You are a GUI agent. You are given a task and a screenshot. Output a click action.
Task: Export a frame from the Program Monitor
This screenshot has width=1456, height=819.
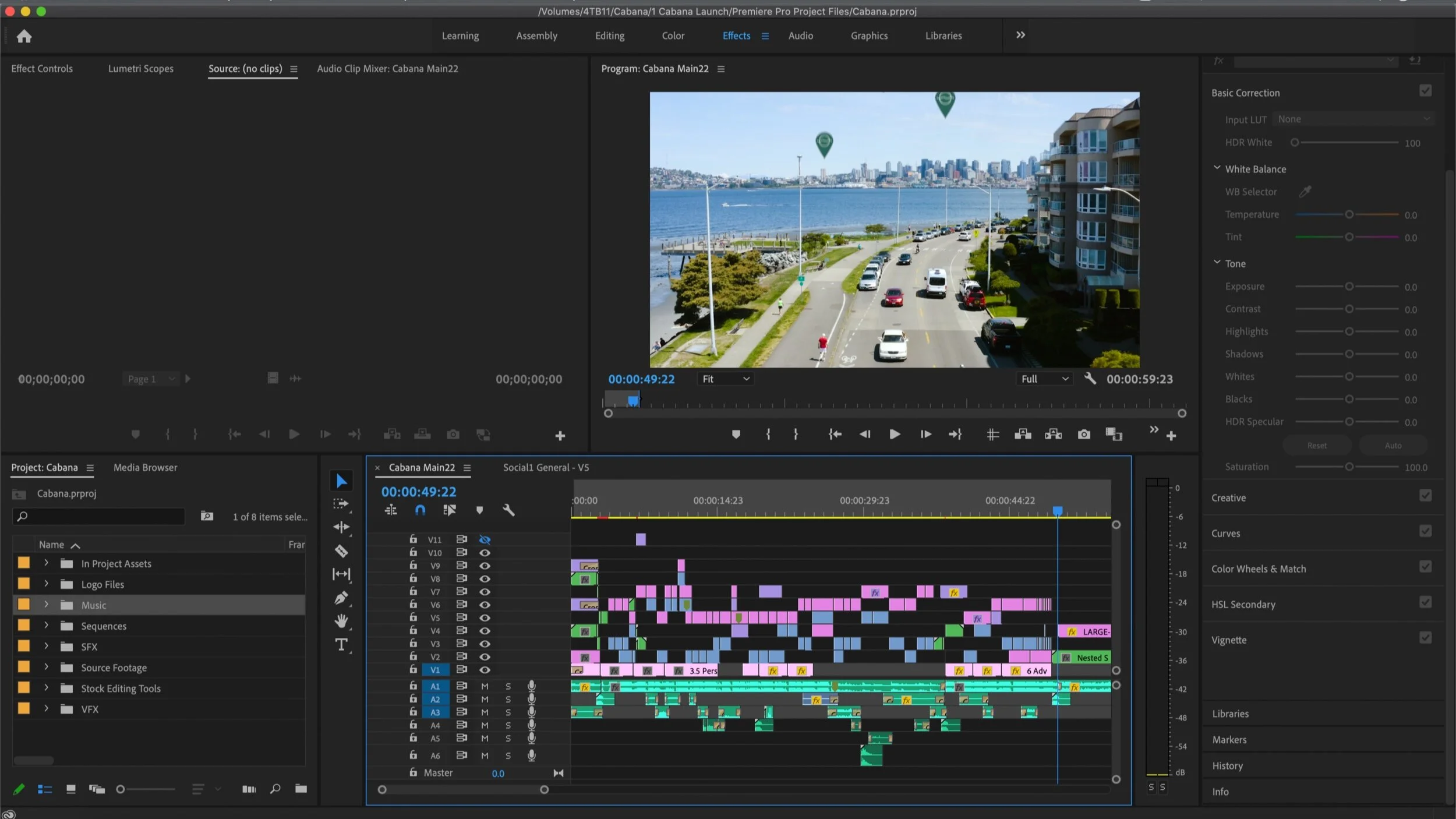(x=1083, y=434)
